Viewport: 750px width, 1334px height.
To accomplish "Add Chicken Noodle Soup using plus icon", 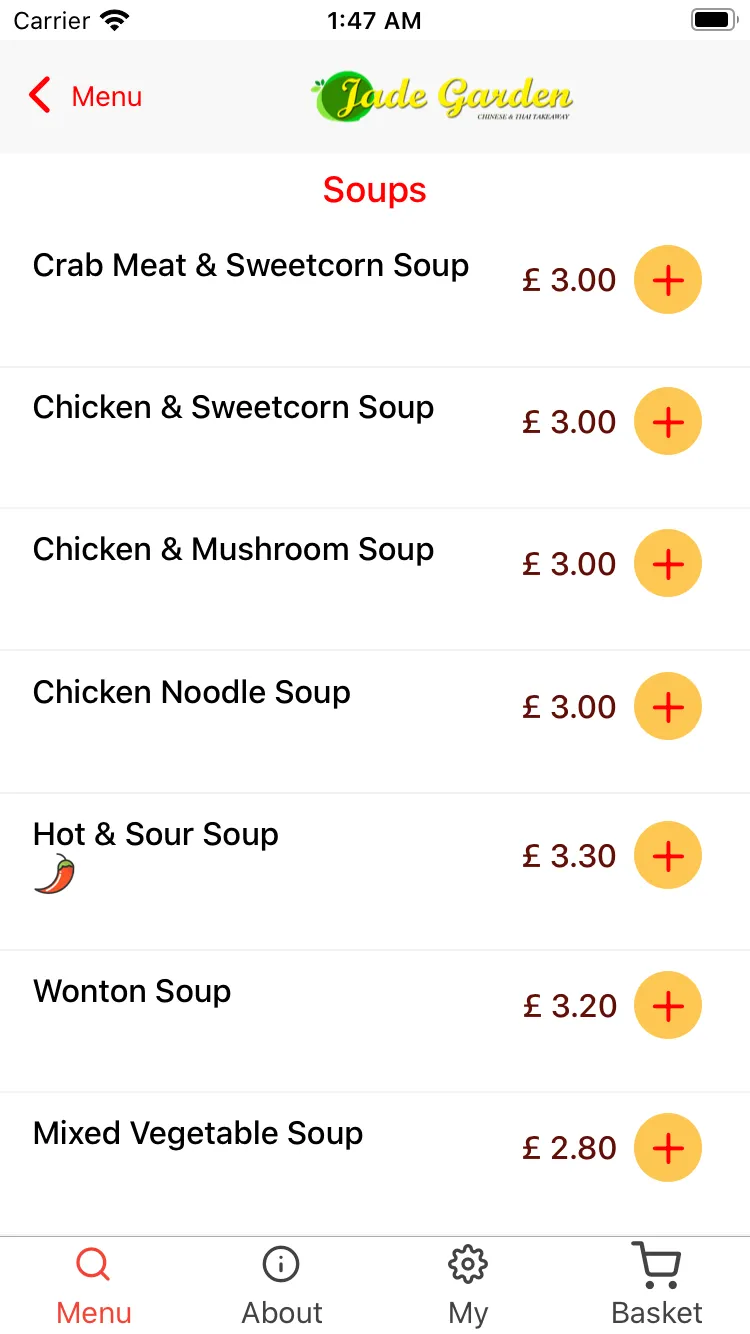I will coord(668,707).
